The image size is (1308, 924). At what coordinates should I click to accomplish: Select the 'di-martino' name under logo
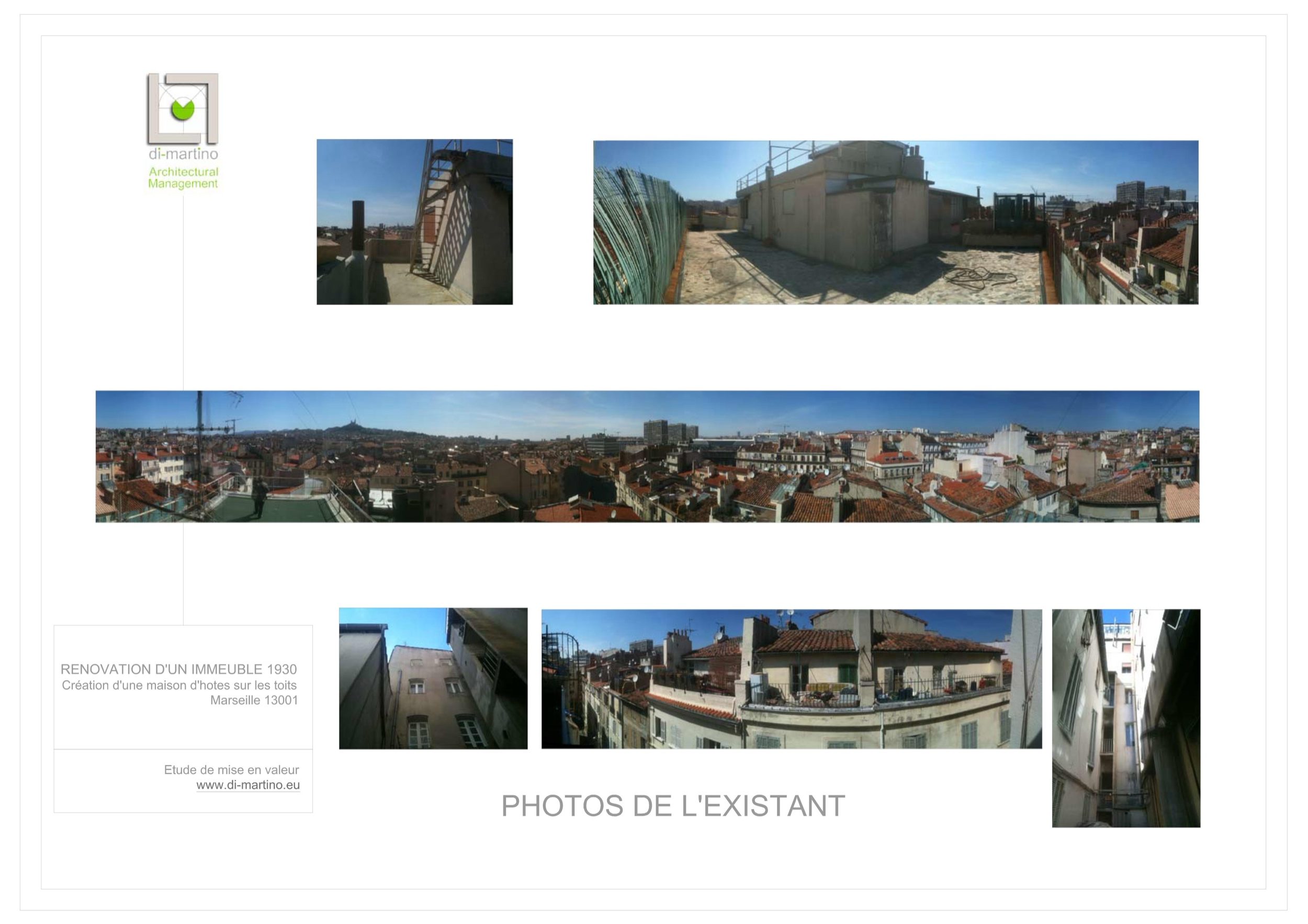[184, 154]
